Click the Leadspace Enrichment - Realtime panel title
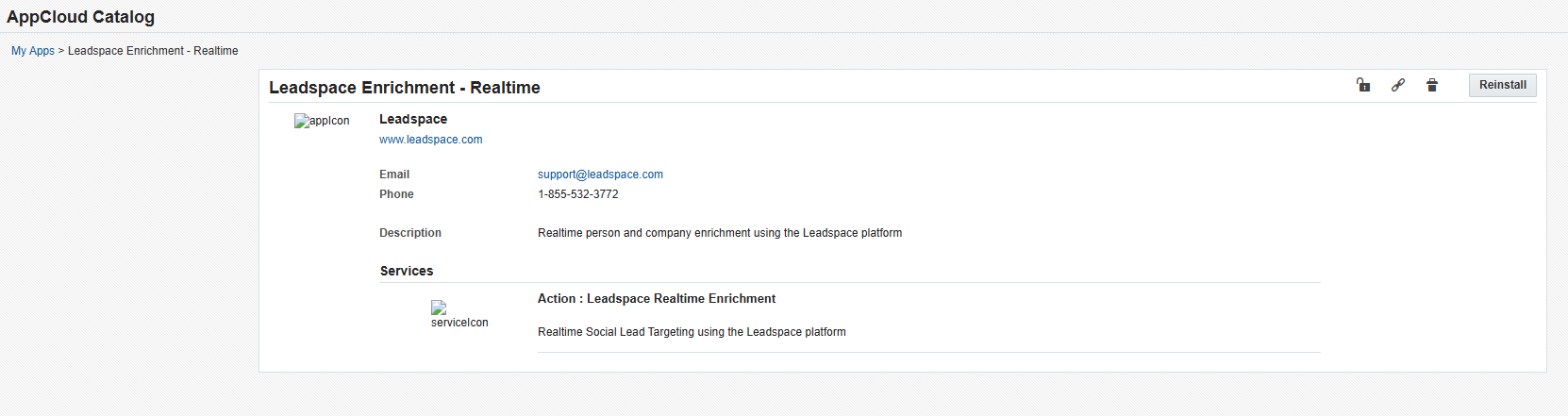1568x416 pixels. 405,88
